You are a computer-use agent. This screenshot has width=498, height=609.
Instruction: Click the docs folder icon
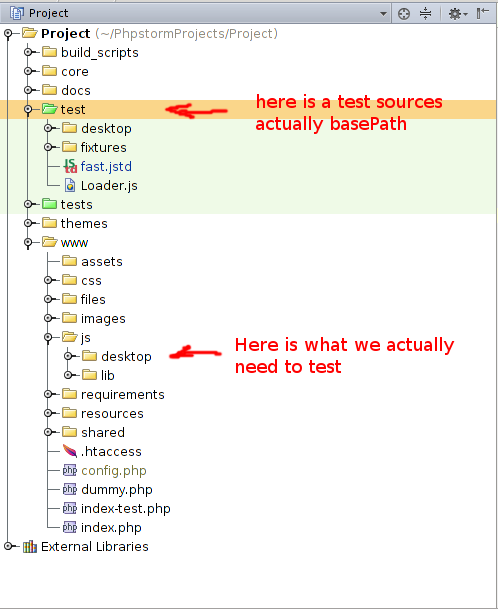click(x=49, y=90)
